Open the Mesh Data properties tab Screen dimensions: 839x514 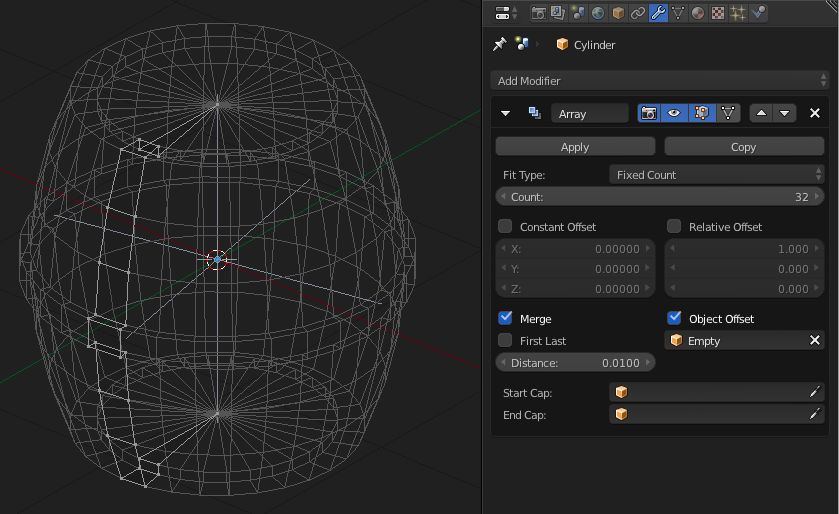[678, 13]
